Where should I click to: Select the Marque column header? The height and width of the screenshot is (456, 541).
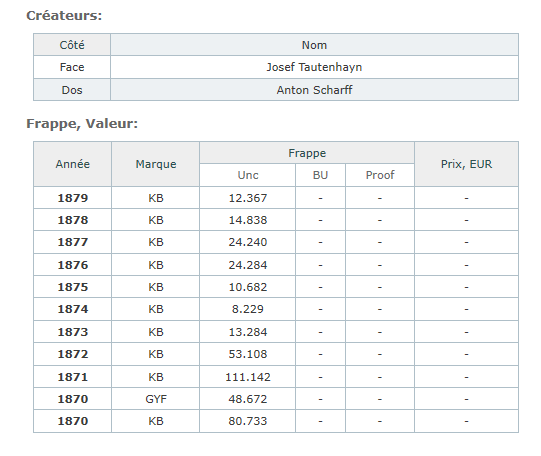pos(156,164)
